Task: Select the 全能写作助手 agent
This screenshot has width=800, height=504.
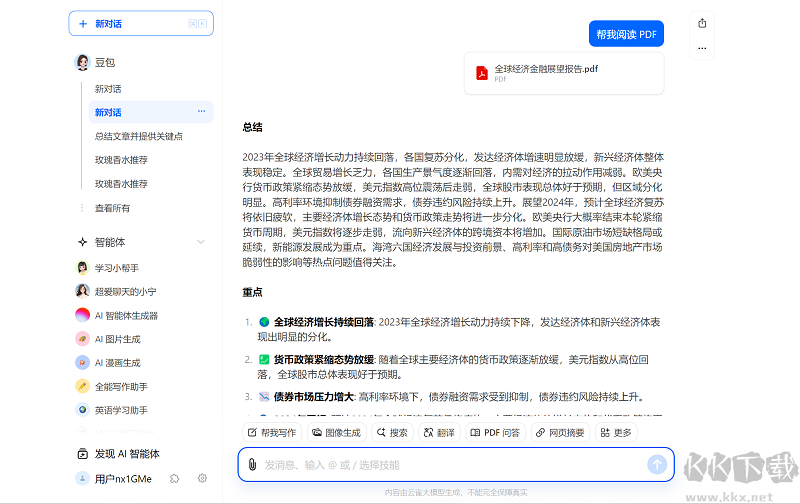Action: [x=121, y=386]
